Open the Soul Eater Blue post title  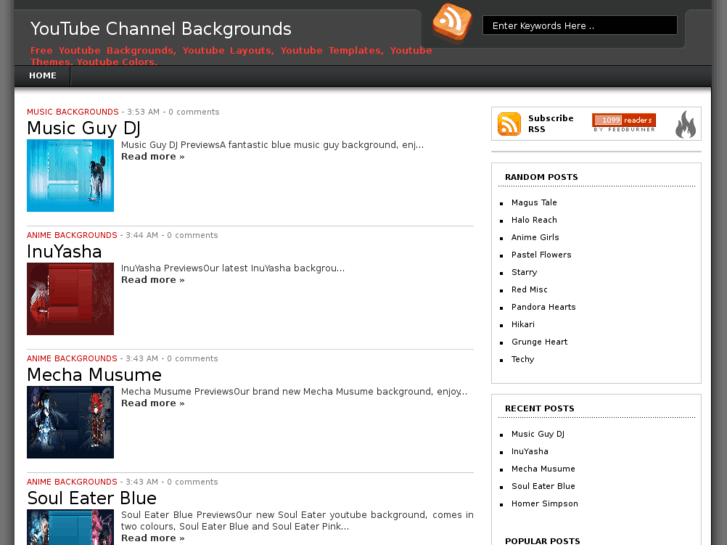(92, 498)
